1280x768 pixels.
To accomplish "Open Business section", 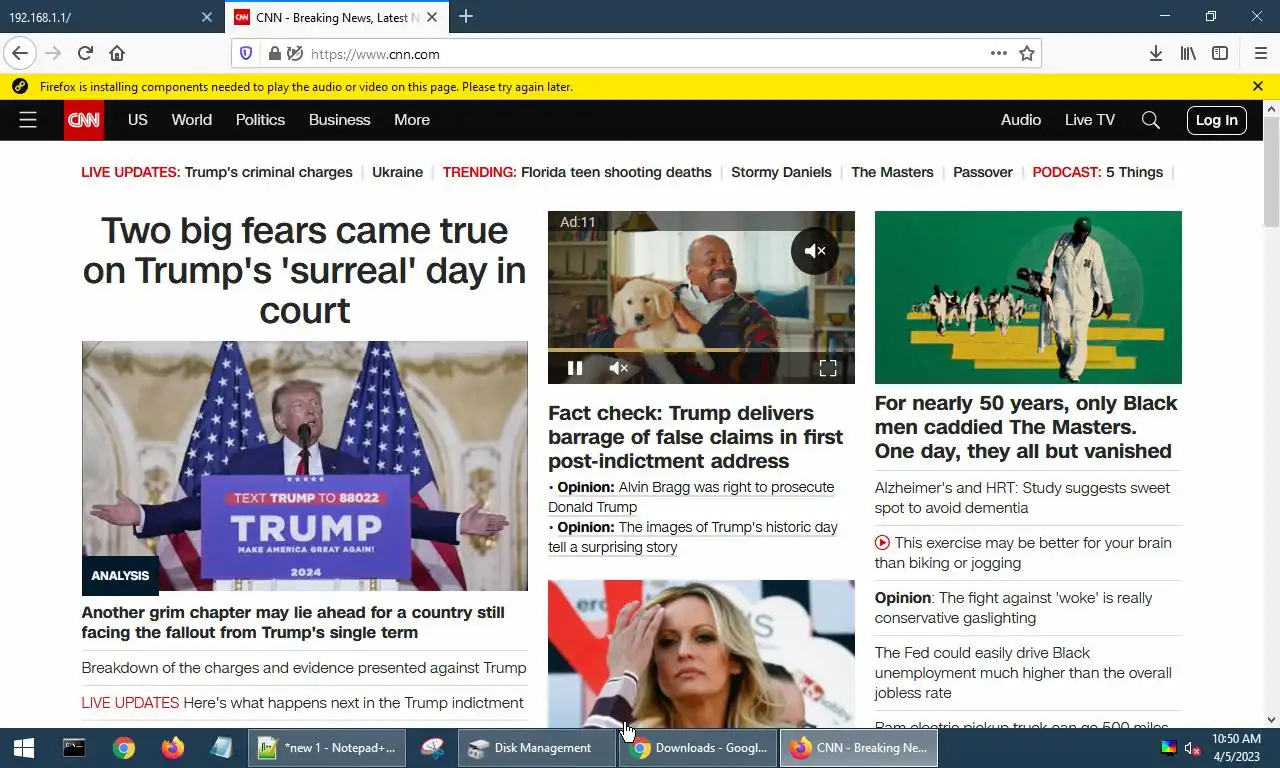I will coord(339,120).
